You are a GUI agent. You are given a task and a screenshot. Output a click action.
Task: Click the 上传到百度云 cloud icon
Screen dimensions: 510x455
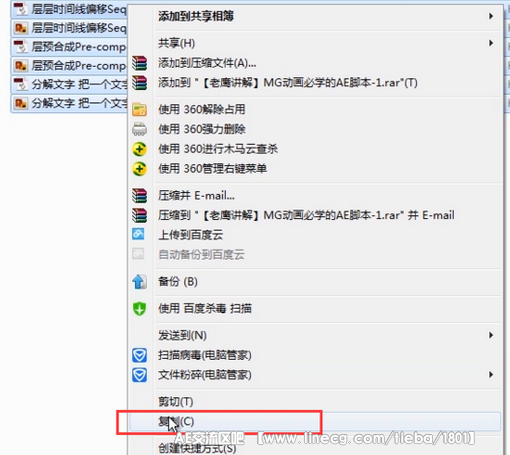pyautogui.click(x=138, y=234)
